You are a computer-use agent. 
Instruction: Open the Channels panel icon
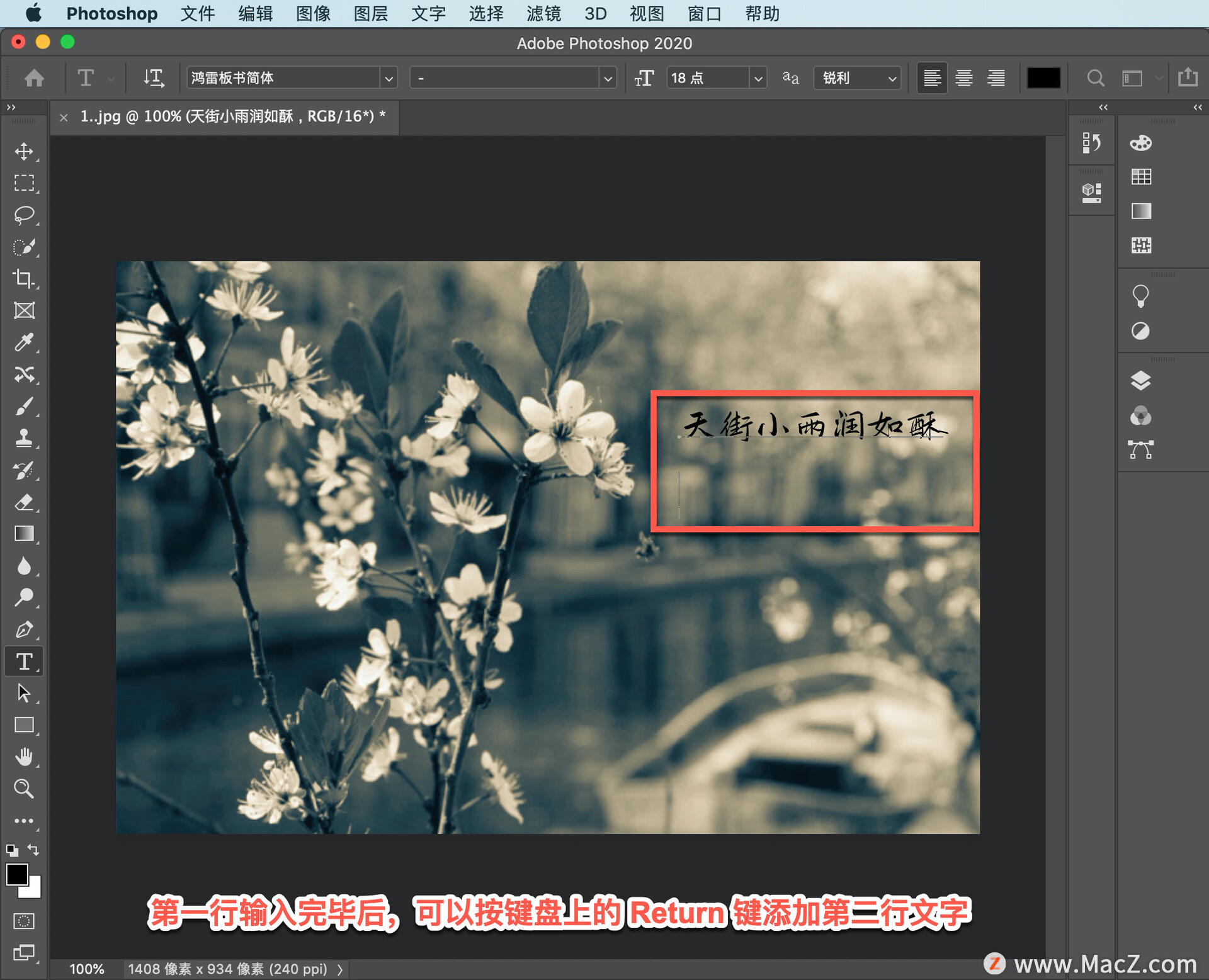click(1140, 415)
